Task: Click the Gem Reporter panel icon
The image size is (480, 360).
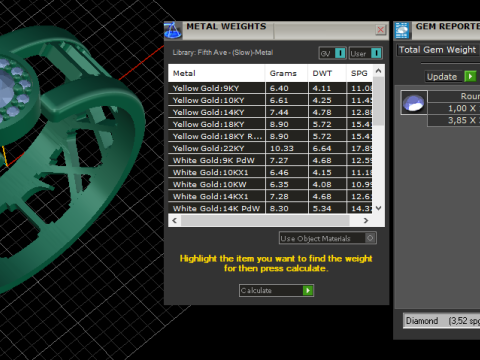Action: coord(402,31)
